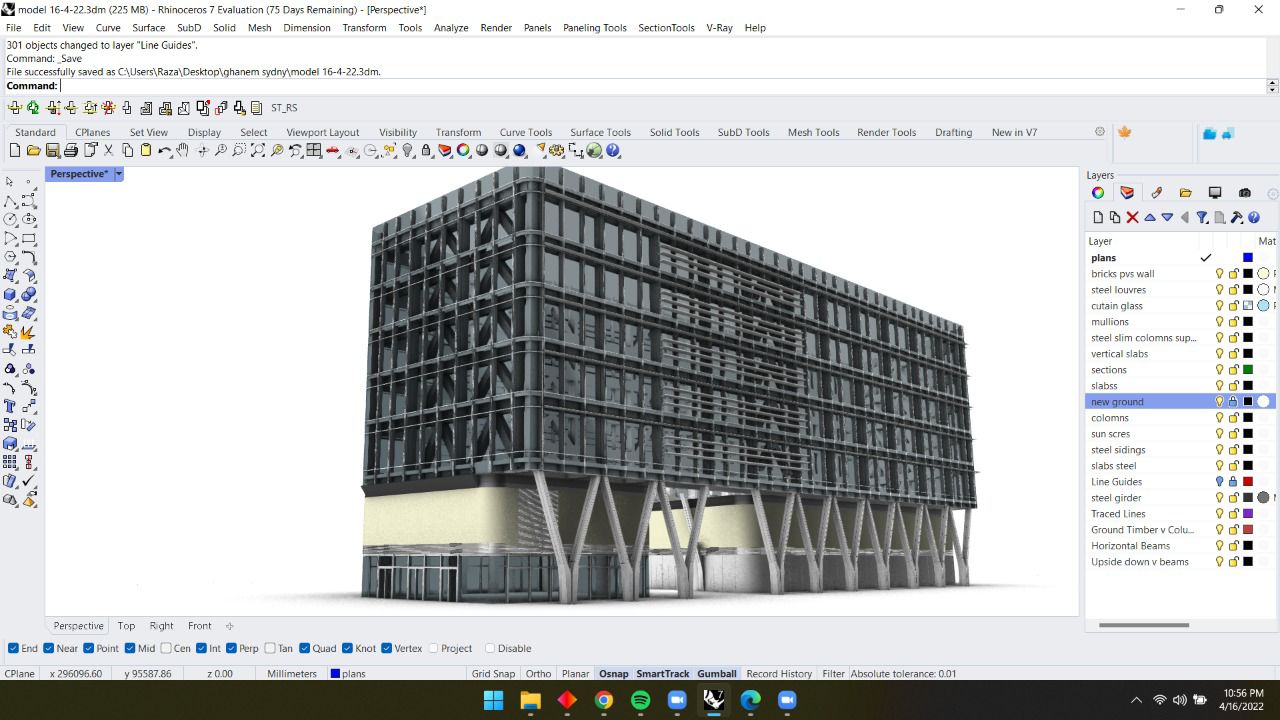Select the Move up layer blue arrow
The width and height of the screenshot is (1280, 720).
pyautogui.click(x=1151, y=217)
